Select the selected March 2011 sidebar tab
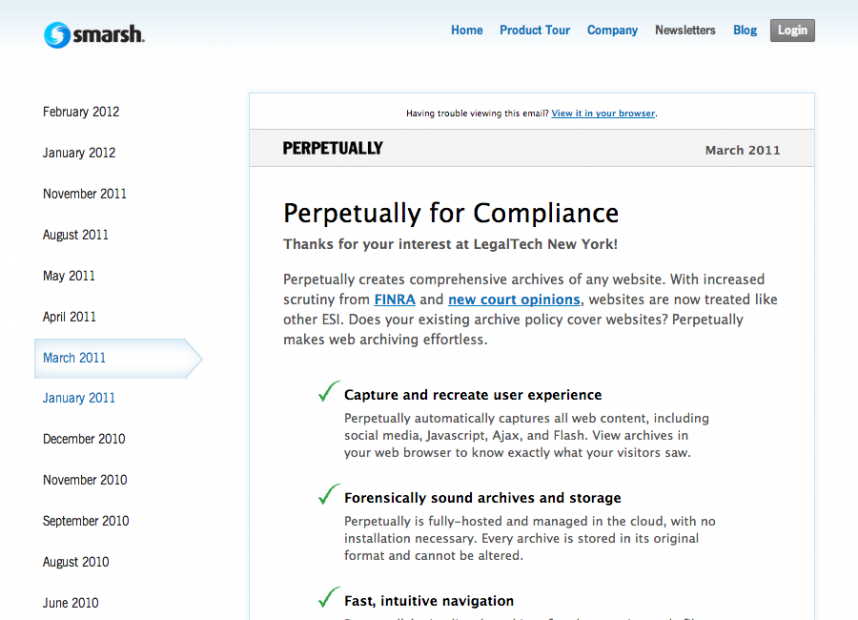The height and width of the screenshot is (620, 858). (75, 358)
